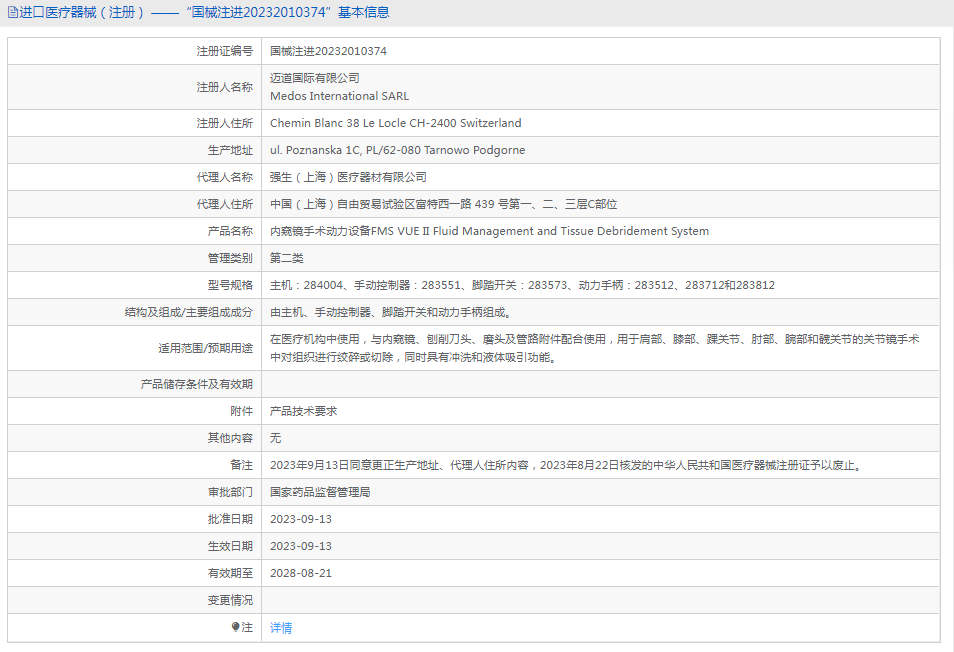Select the 第二类 category value
Viewport: 954px width, 652px height.
coord(287,258)
